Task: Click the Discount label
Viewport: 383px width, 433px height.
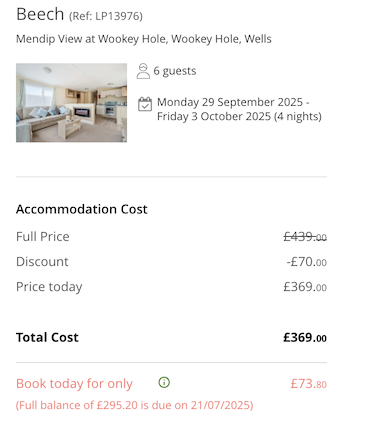Action: point(42,262)
